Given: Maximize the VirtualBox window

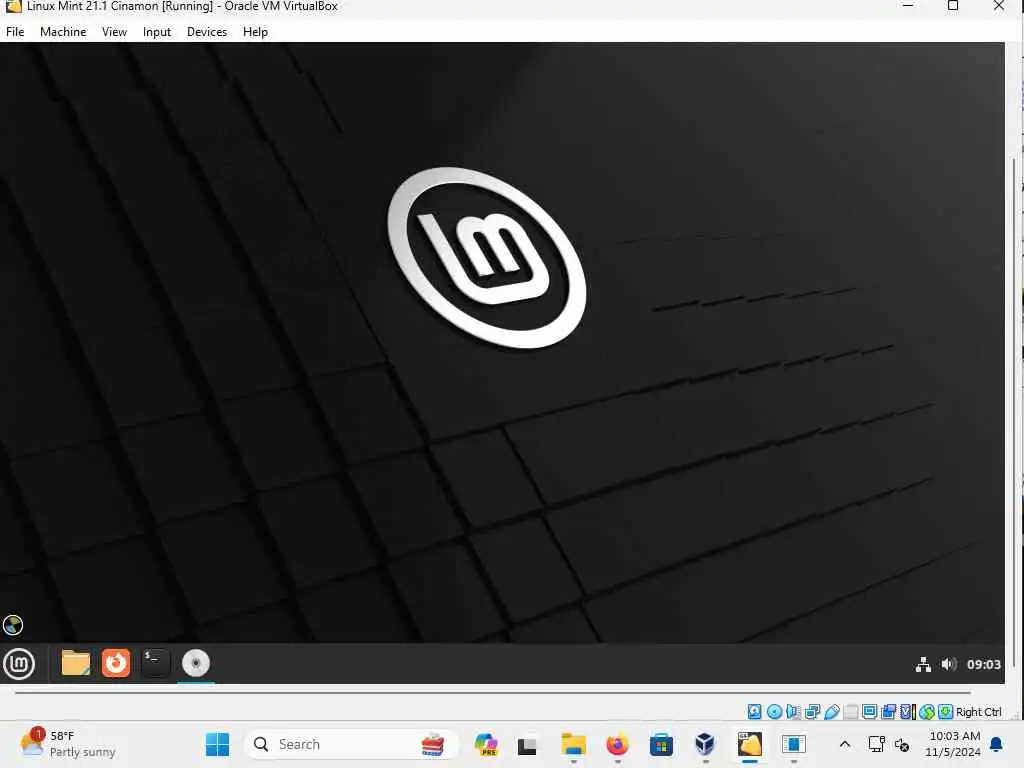Looking at the screenshot, I should point(953,6).
